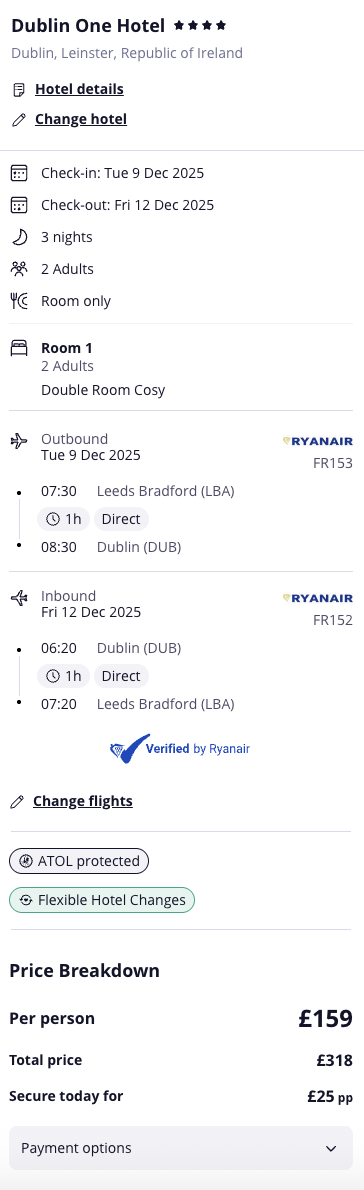The width and height of the screenshot is (364, 1190).
Task: Click the Room 1 bed icon
Action: [19, 348]
